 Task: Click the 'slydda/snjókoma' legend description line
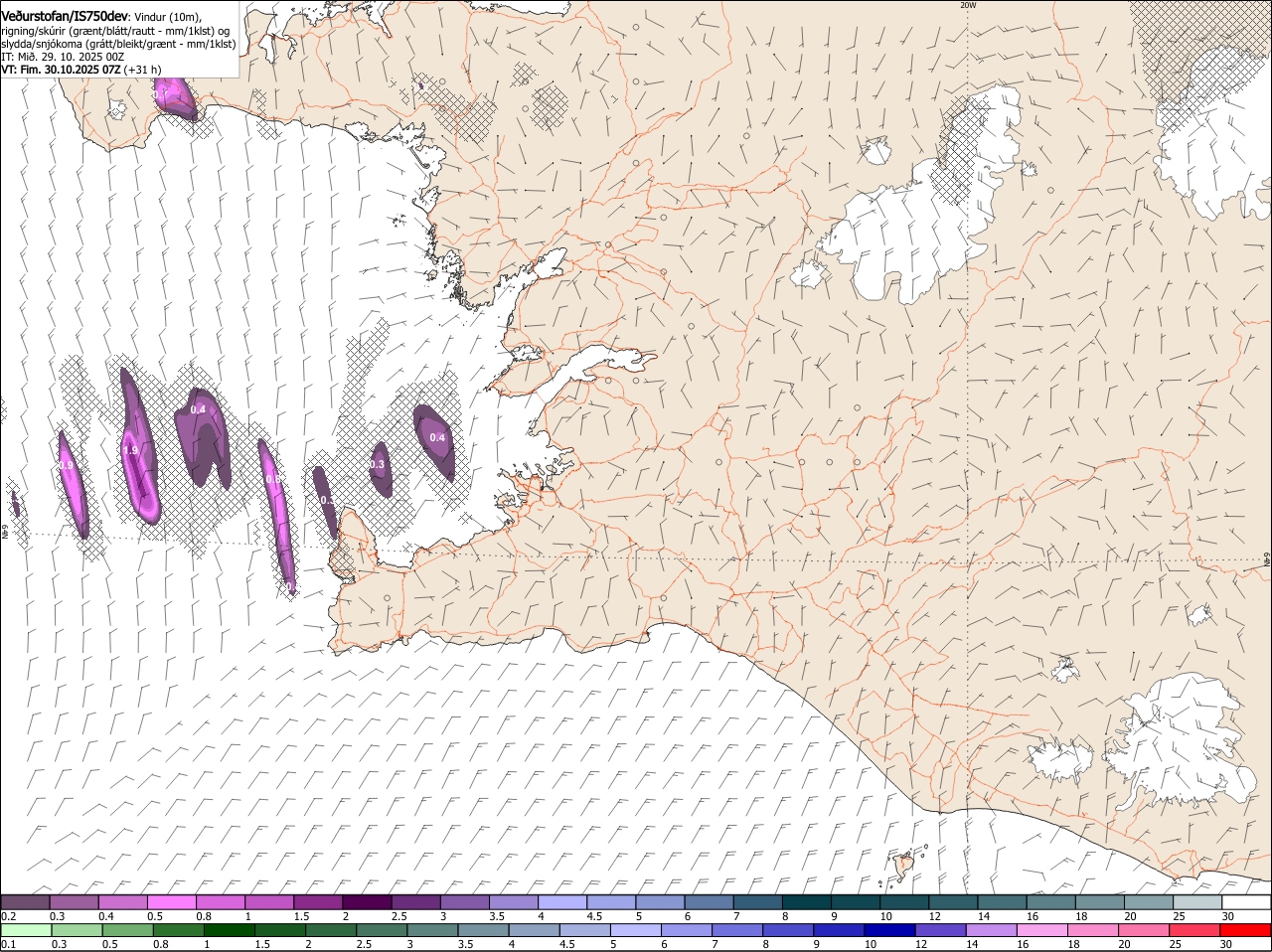118,44
